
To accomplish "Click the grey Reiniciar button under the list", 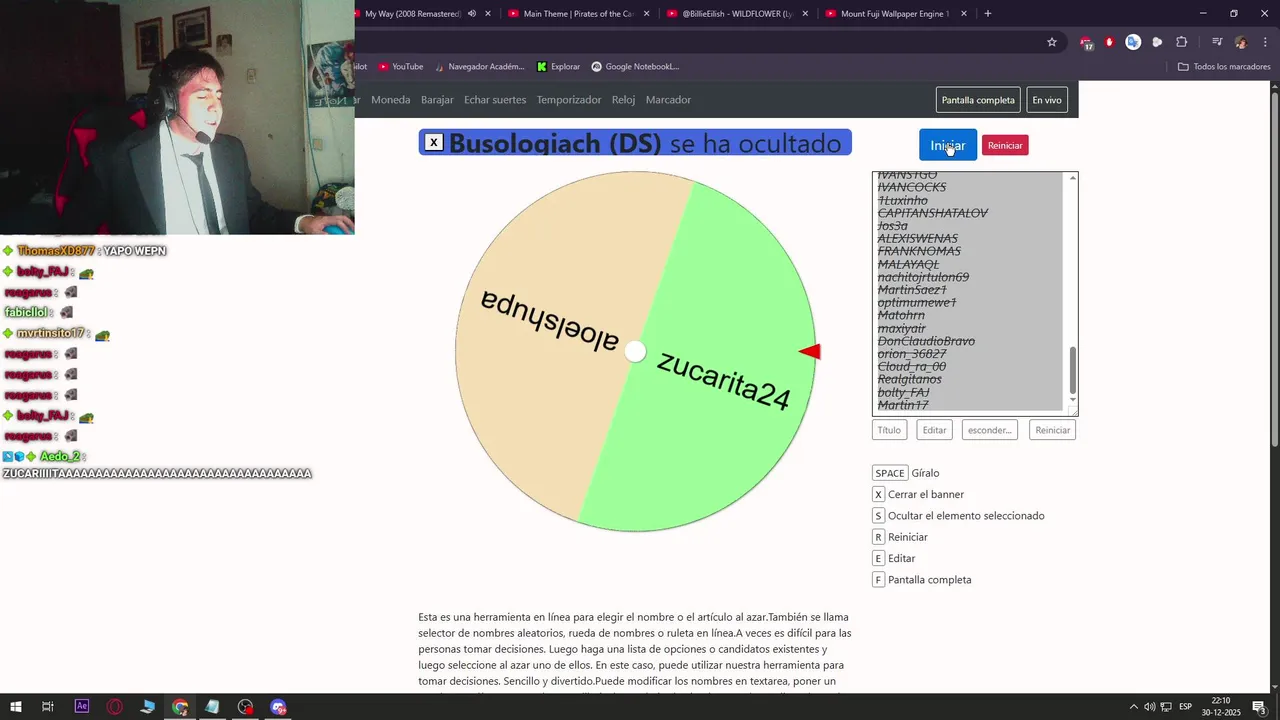I will (x=1052, y=430).
